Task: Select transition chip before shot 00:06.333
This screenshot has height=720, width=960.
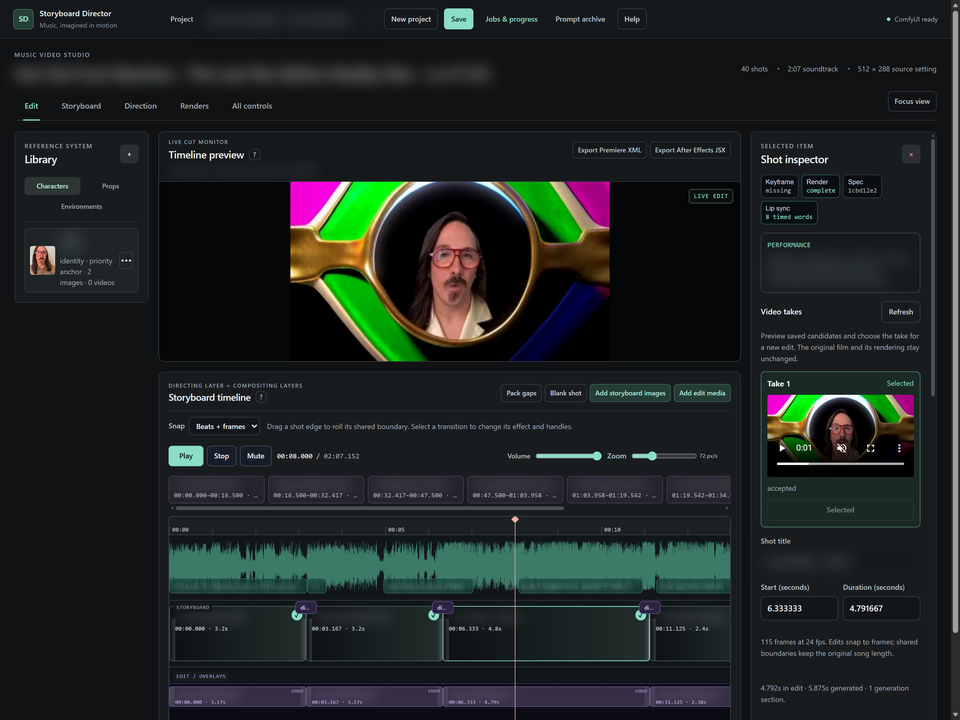Action: [443, 607]
